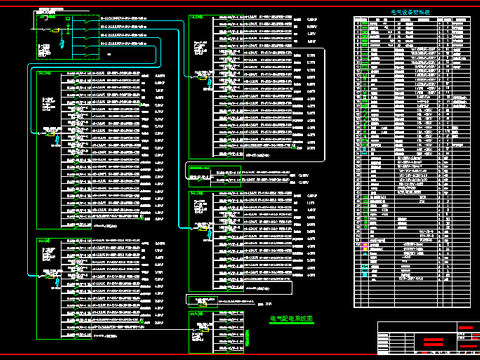Click the magenta symbol in legend table
This screenshot has height=360, width=480.
pos(365,247)
